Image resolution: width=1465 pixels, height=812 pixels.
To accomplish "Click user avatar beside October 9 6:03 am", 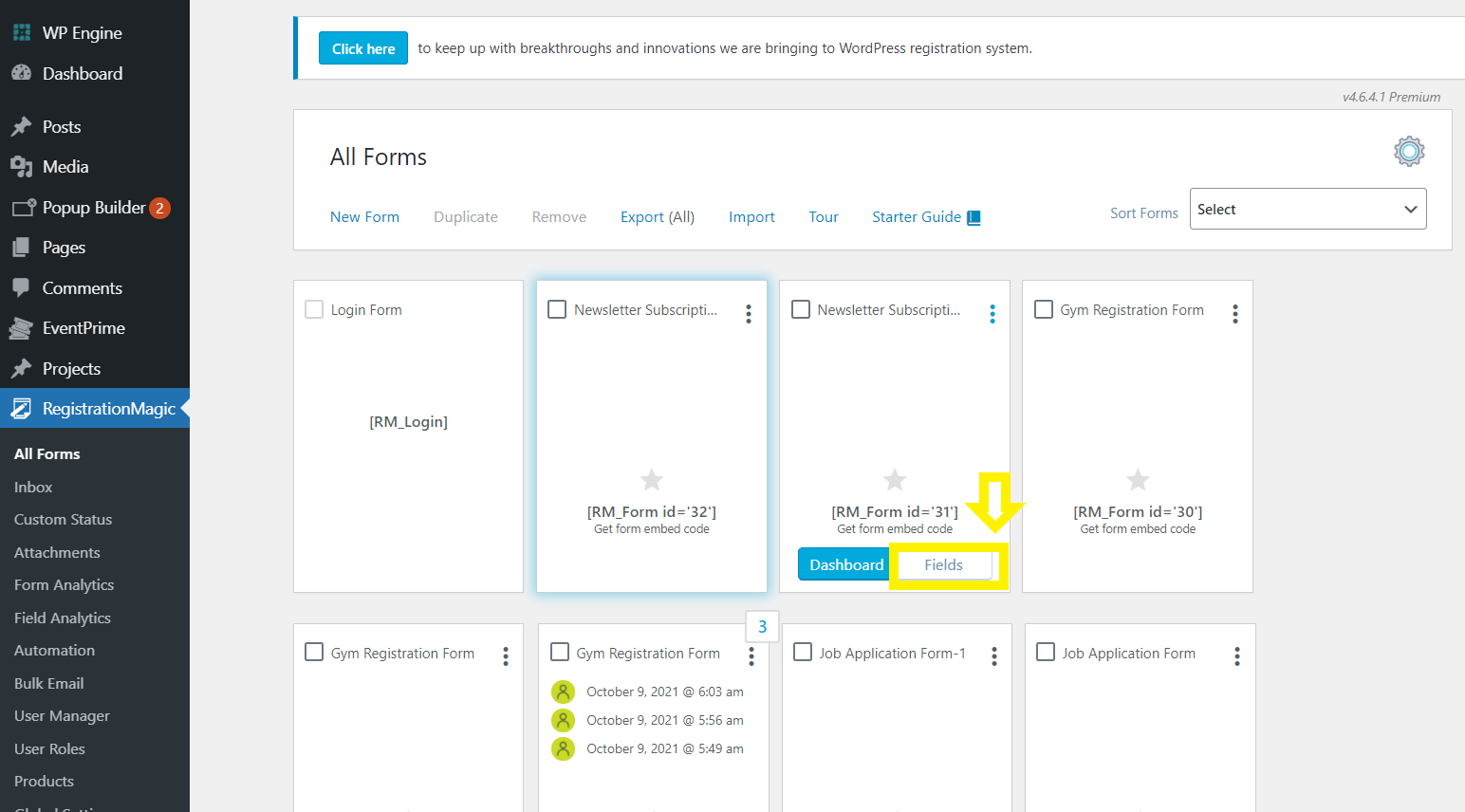I will 564,692.
